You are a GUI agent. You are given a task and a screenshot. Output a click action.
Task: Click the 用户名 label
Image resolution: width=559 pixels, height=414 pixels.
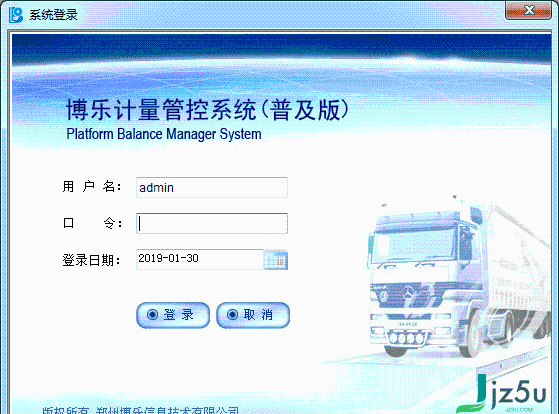coord(92,186)
